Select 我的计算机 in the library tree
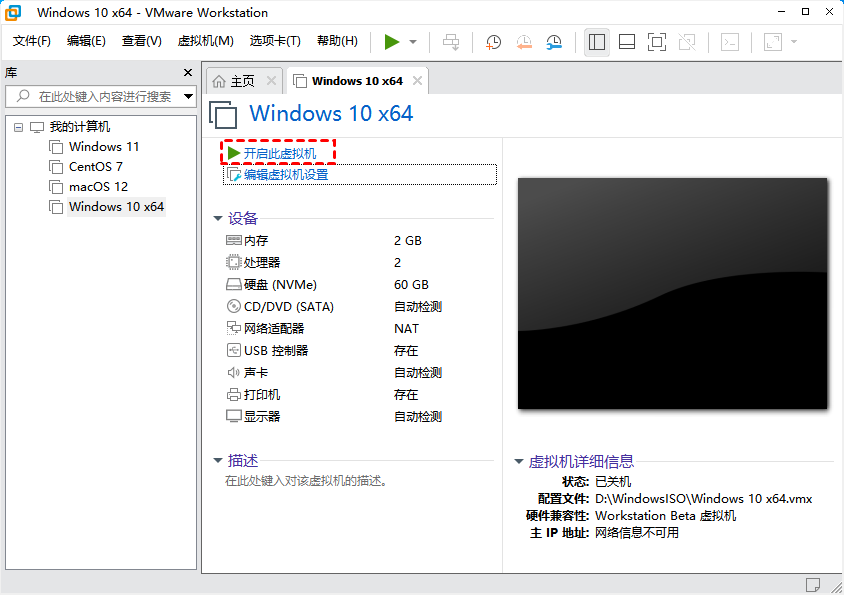The height and width of the screenshot is (595, 844). point(80,127)
